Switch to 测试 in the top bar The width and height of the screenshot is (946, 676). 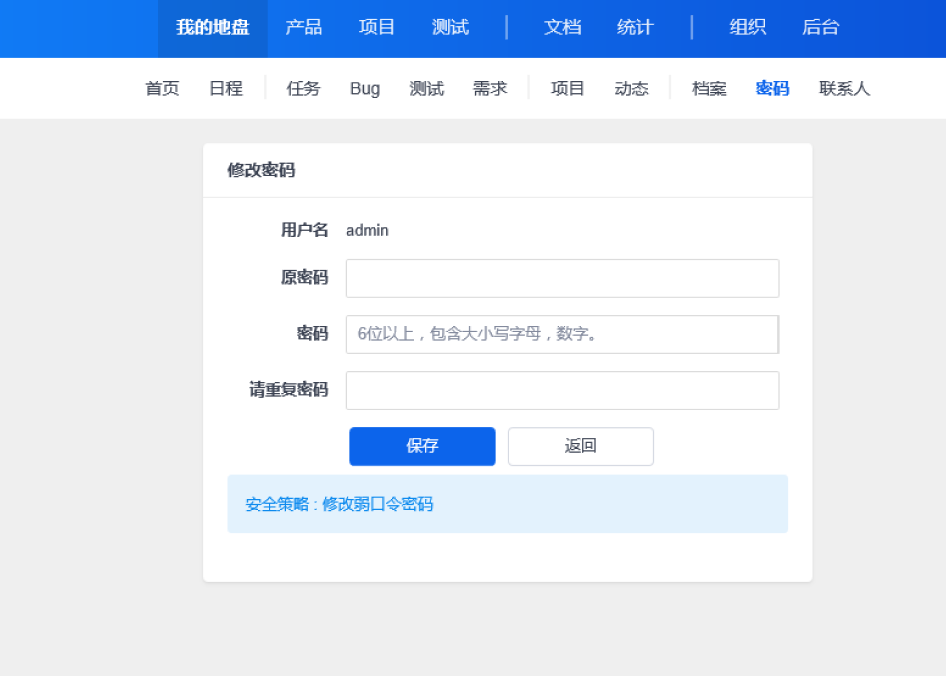(450, 28)
